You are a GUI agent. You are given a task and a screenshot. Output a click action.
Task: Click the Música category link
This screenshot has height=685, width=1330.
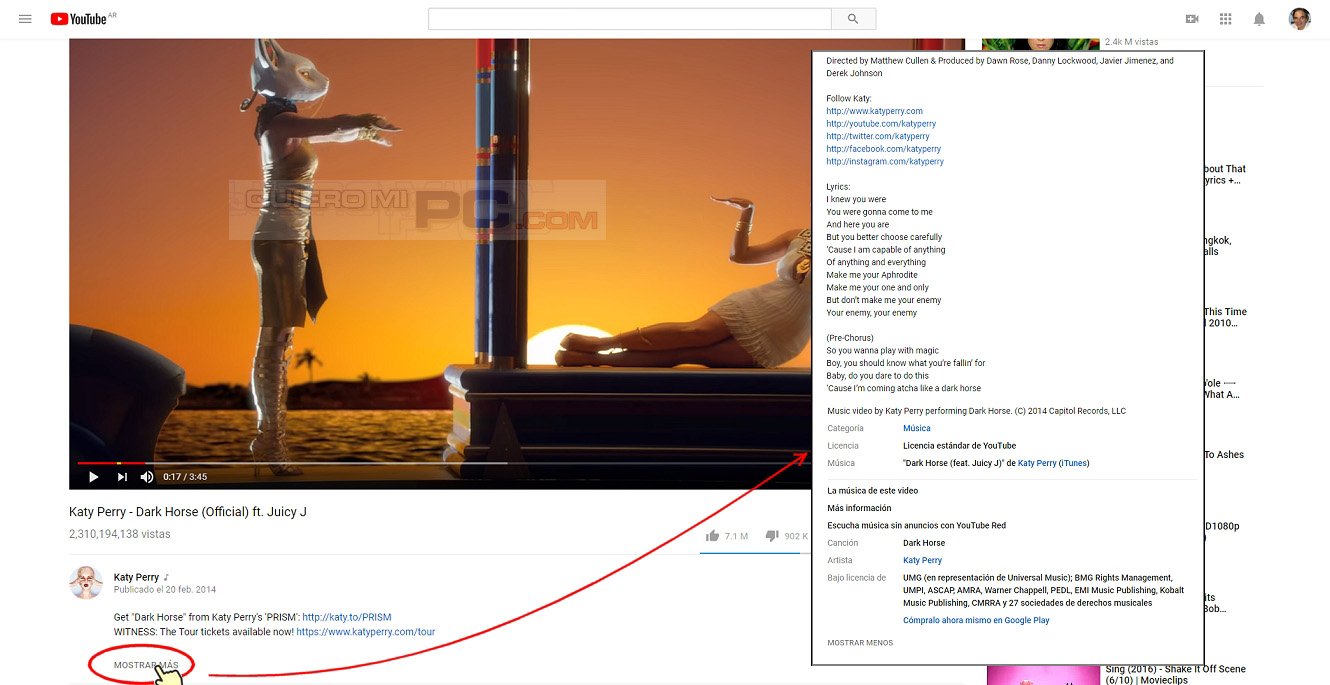[x=917, y=428]
